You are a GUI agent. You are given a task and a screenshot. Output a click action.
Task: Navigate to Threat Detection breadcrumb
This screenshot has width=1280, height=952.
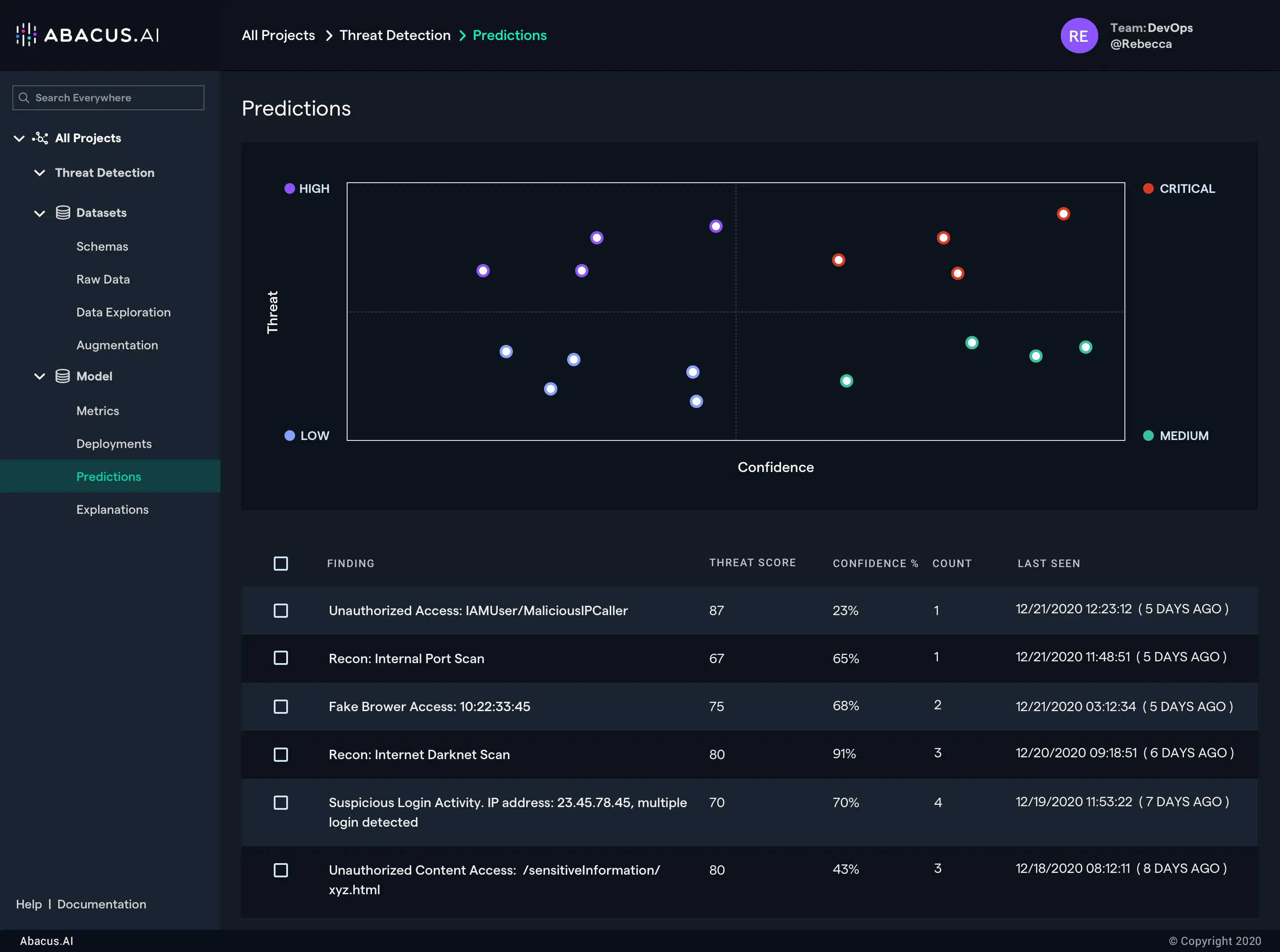(395, 36)
